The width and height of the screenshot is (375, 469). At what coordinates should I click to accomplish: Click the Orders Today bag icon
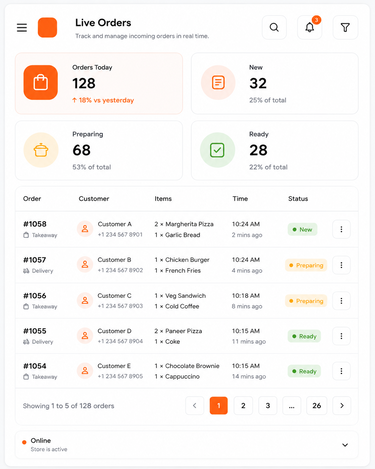[41, 83]
